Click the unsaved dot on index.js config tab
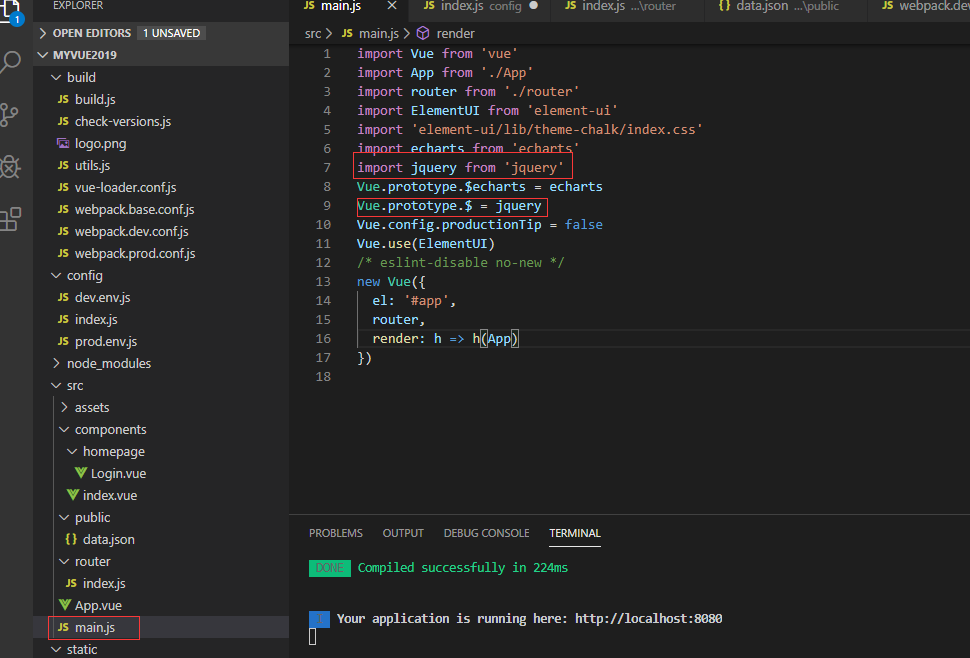This screenshot has height=658, width=970. [533, 6]
